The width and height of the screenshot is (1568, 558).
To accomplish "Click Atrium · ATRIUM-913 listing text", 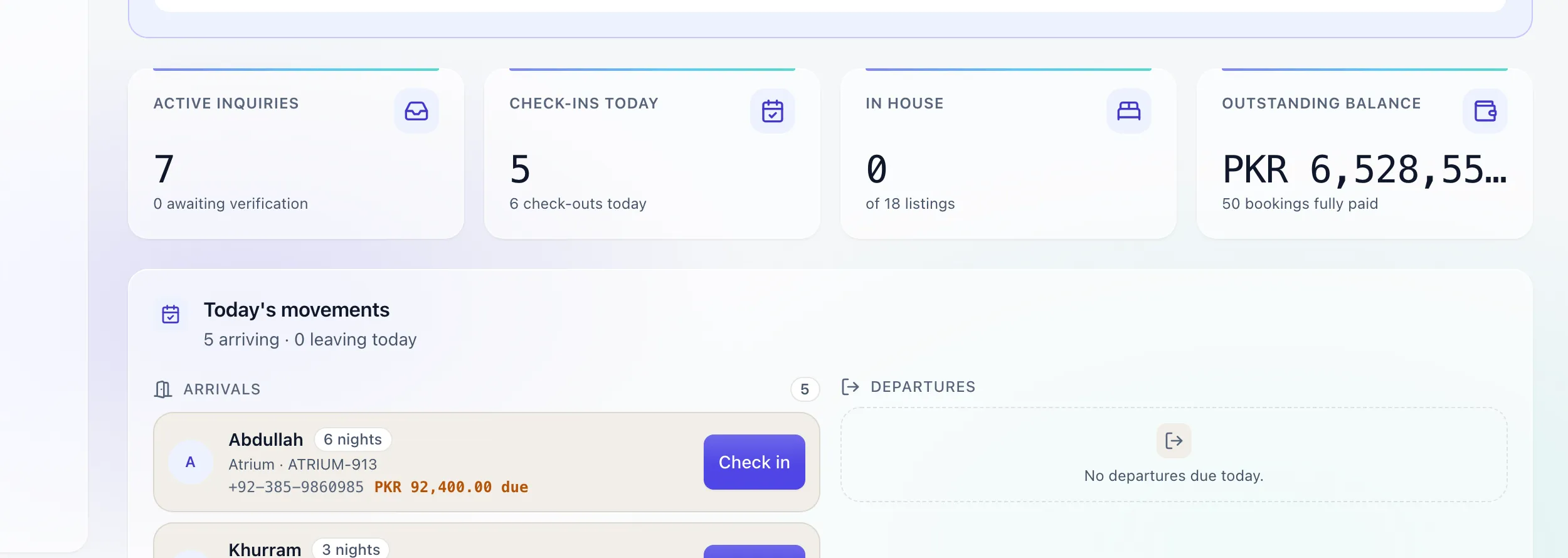I will (x=303, y=465).
